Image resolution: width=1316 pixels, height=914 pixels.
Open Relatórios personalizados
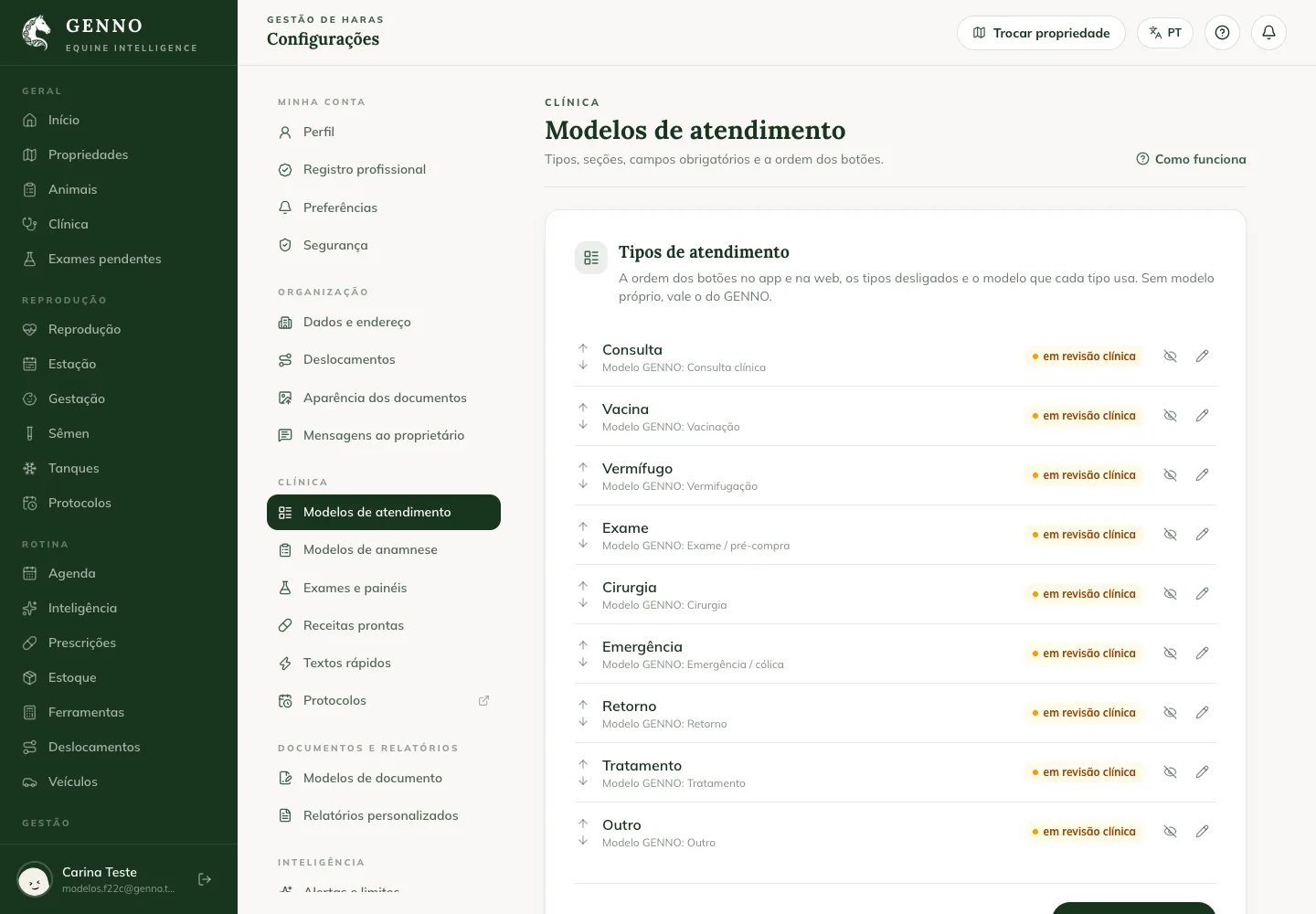tap(384, 815)
